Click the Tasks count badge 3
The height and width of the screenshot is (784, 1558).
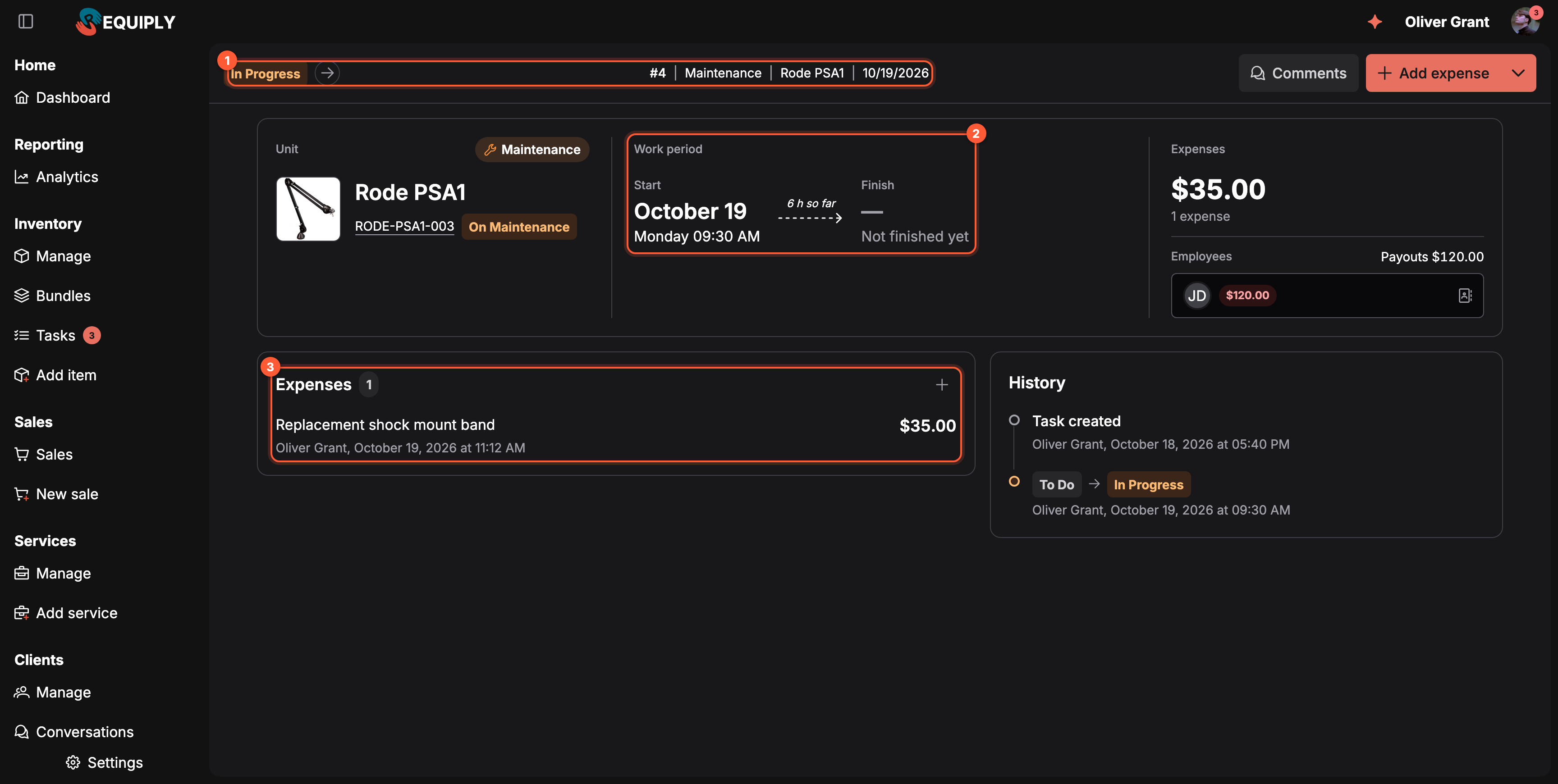coord(92,336)
